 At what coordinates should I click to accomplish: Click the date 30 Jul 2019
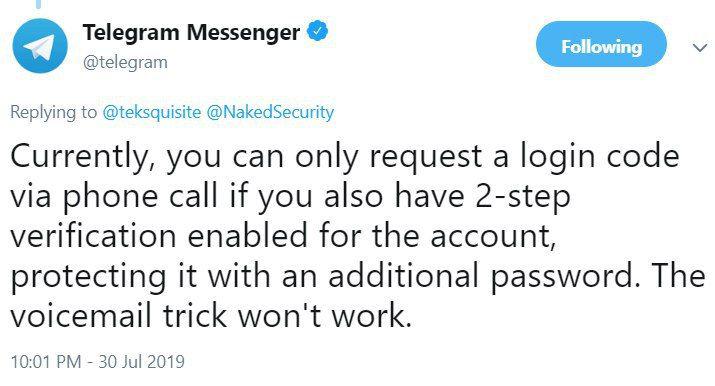click(141, 362)
